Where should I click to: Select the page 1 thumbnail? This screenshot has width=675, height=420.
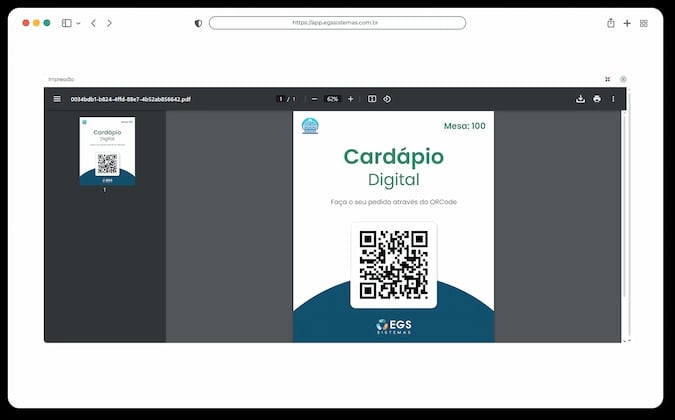[x=107, y=151]
